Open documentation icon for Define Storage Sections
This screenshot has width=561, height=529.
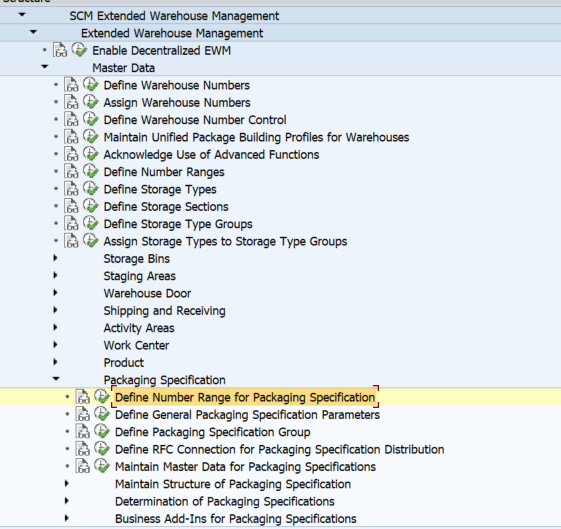72,206
